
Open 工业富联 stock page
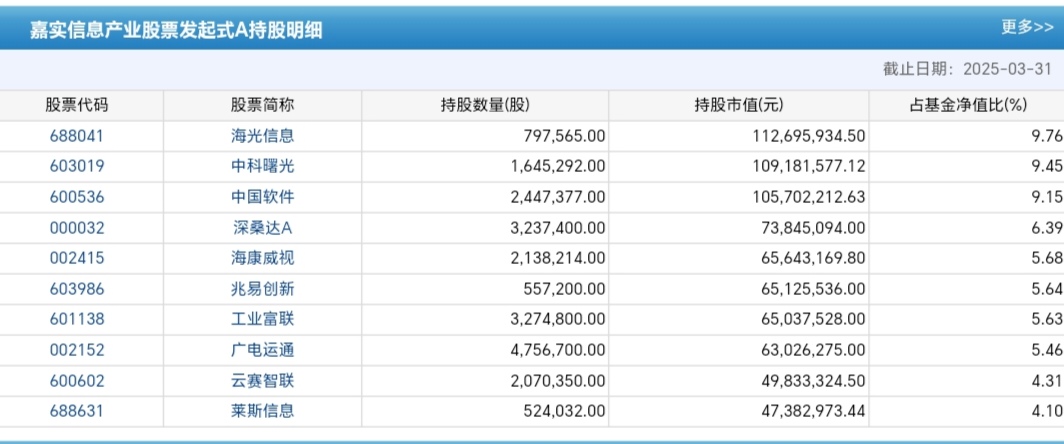262,319
